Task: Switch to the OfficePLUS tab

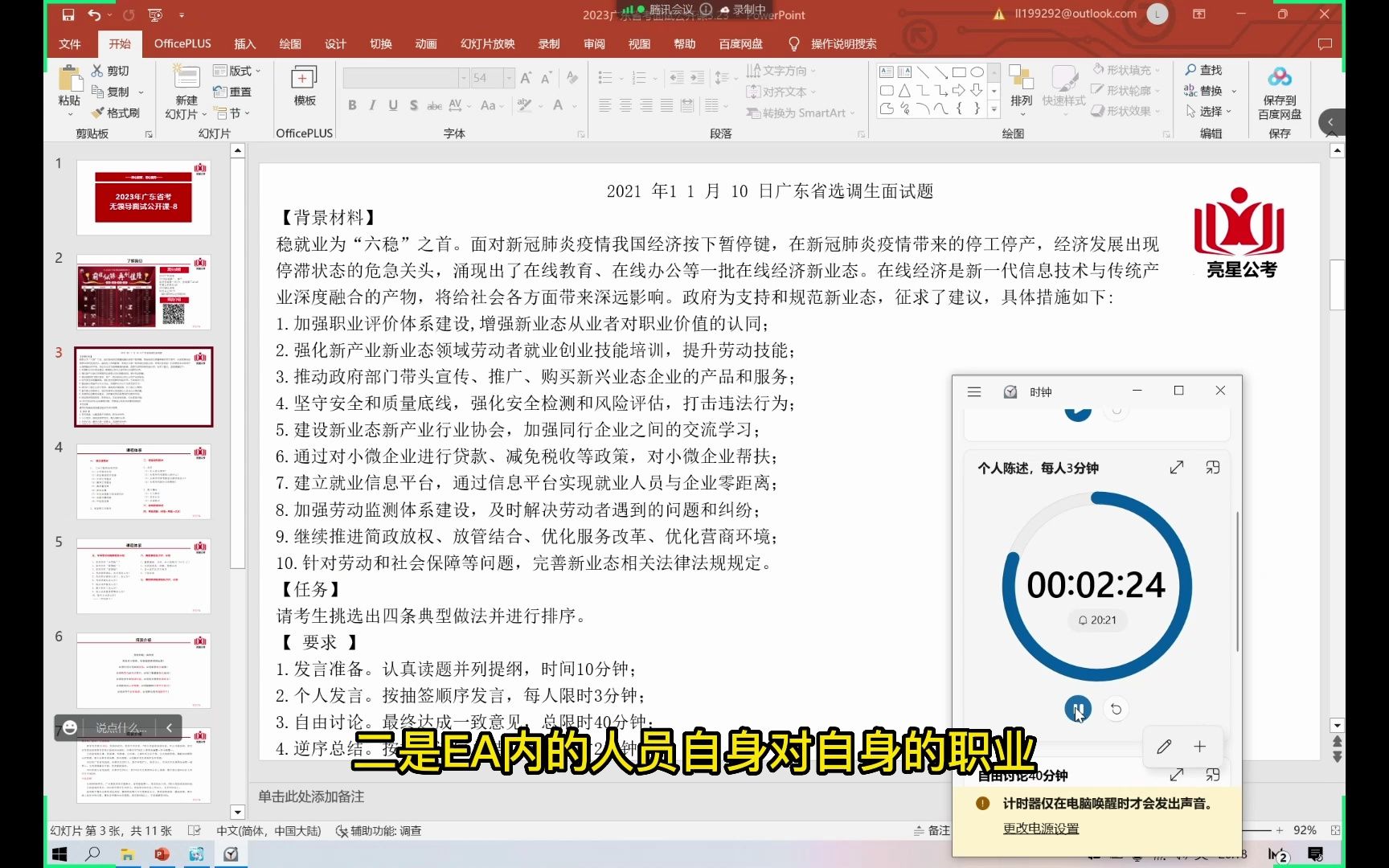Action: [182, 44]
